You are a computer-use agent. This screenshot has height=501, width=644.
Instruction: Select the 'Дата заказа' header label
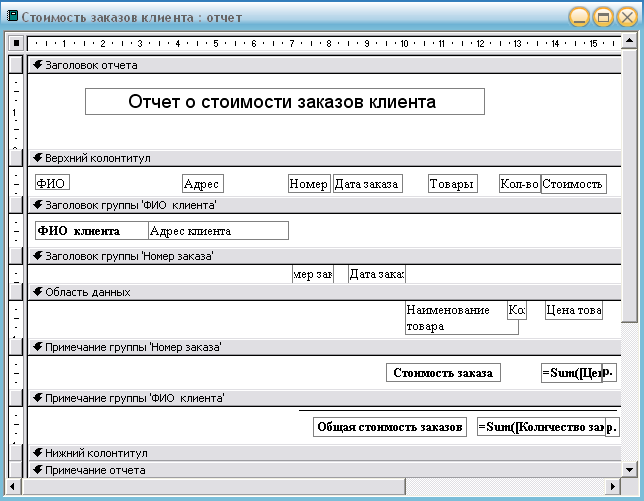(367, 184)
